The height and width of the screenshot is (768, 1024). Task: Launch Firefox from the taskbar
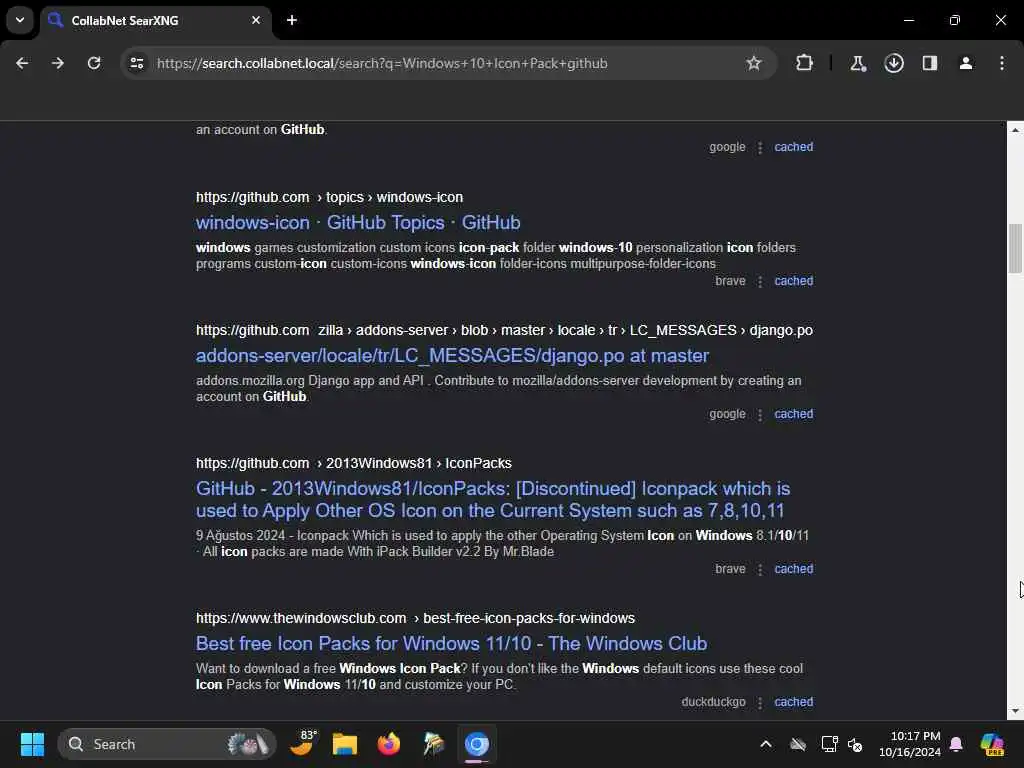pos(389,744)
